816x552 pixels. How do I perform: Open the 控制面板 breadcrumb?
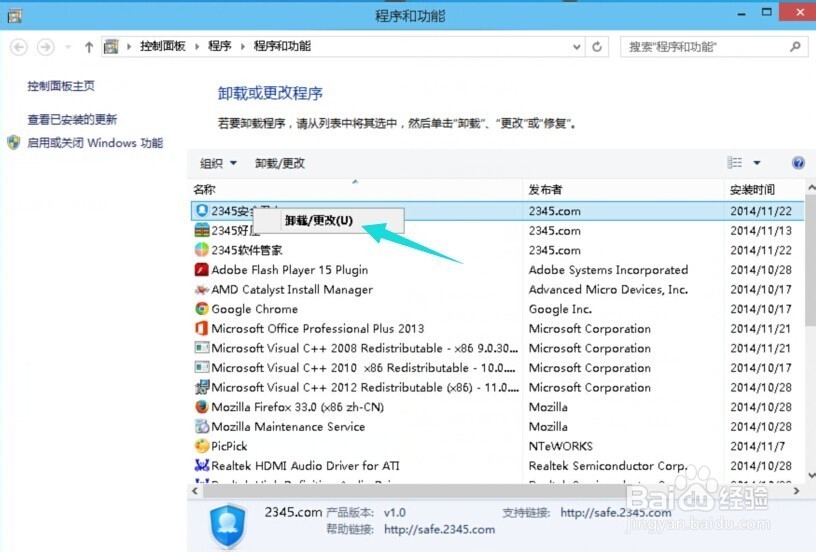163,46
